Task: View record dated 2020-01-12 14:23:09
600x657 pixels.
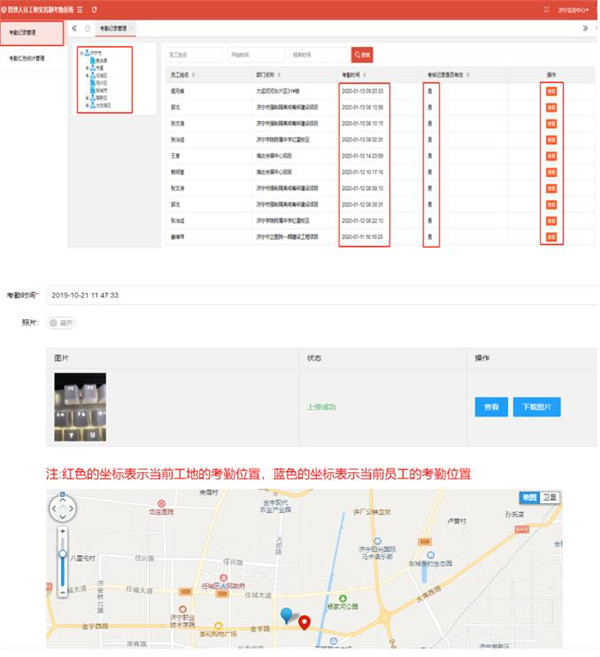Action: [x=551, y=156]
